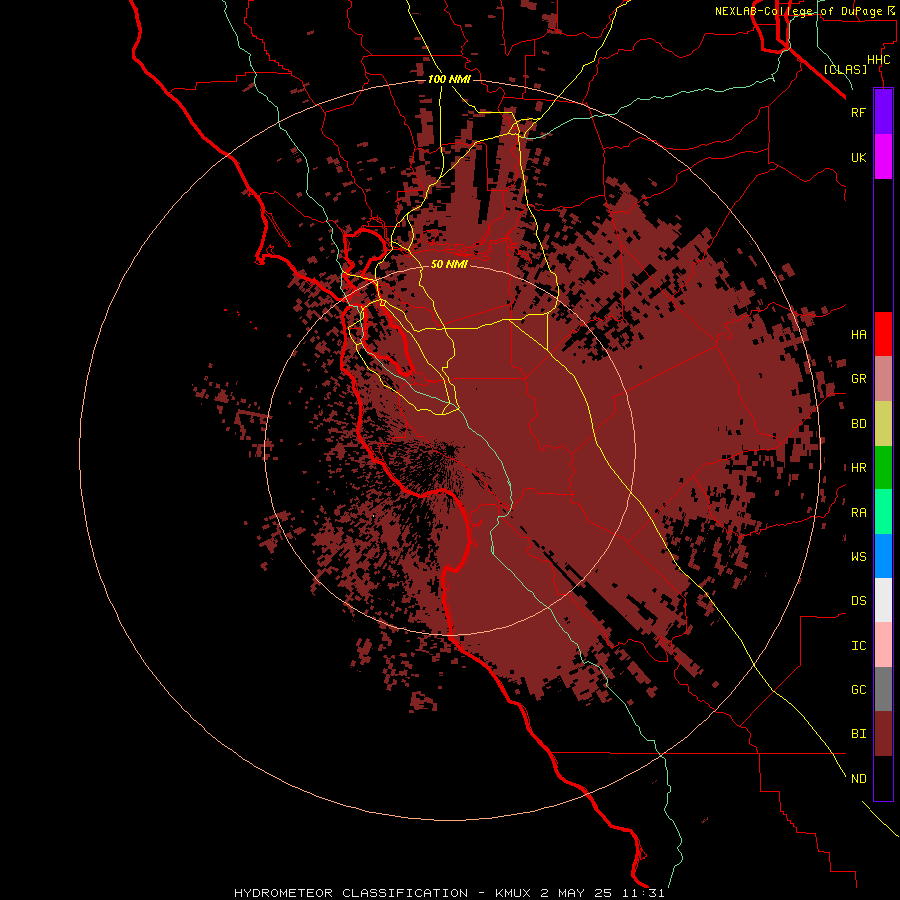Select the GC gray legend swatch

pos(883,689)
